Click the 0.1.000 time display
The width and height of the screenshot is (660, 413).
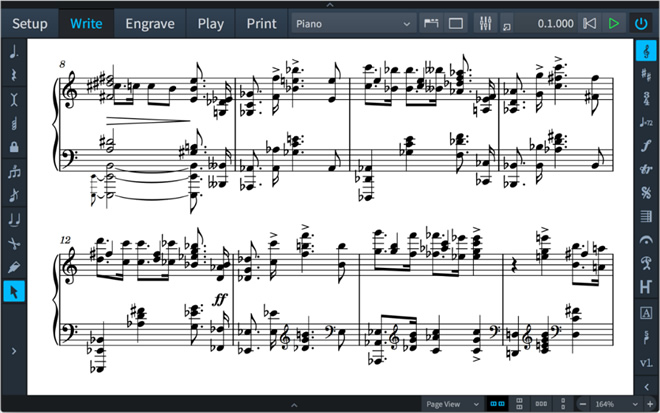point(555,24)
